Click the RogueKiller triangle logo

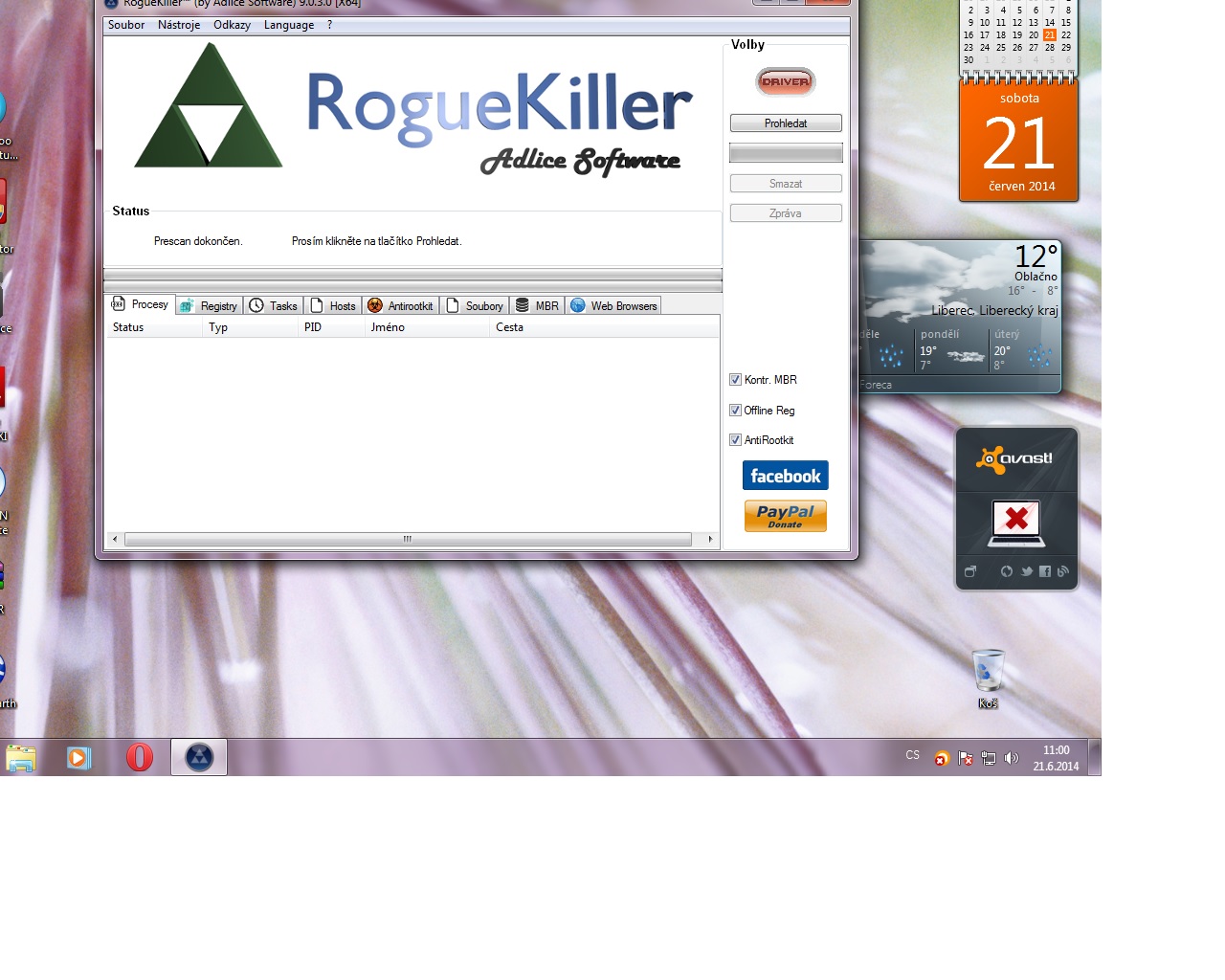click(209, 106)
